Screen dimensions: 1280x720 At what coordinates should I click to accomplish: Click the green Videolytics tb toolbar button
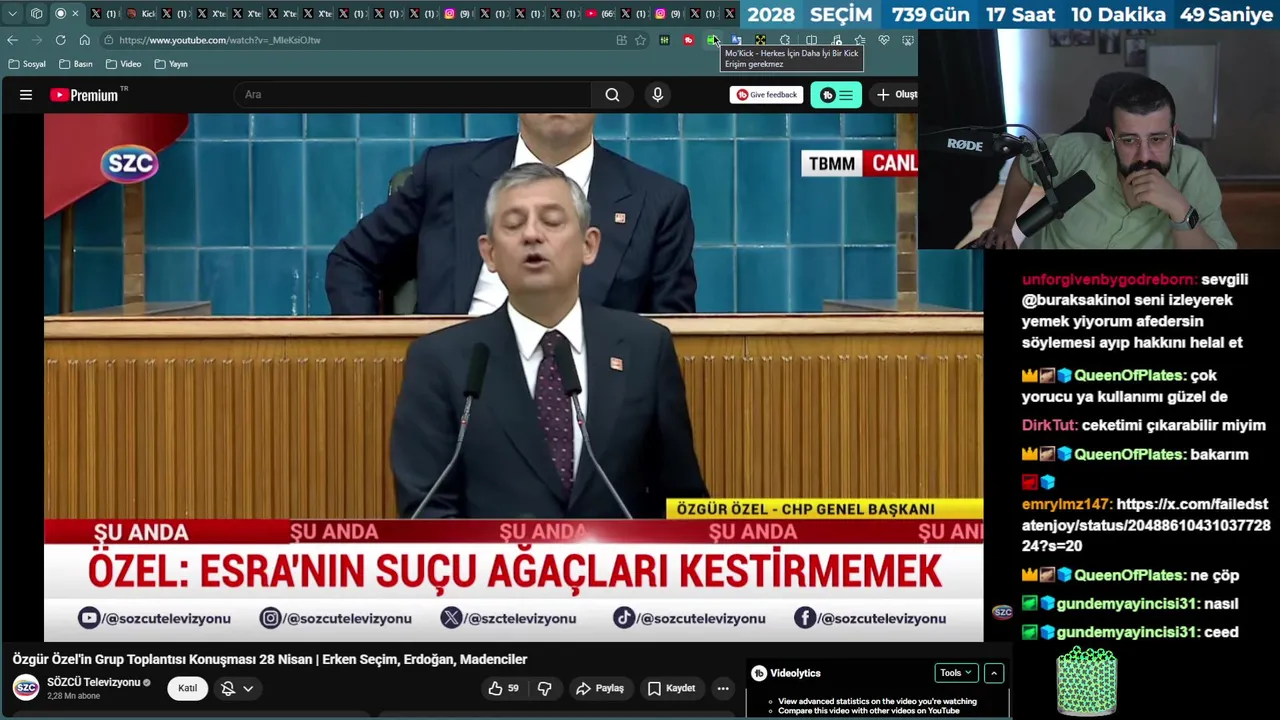coord(836,95)
